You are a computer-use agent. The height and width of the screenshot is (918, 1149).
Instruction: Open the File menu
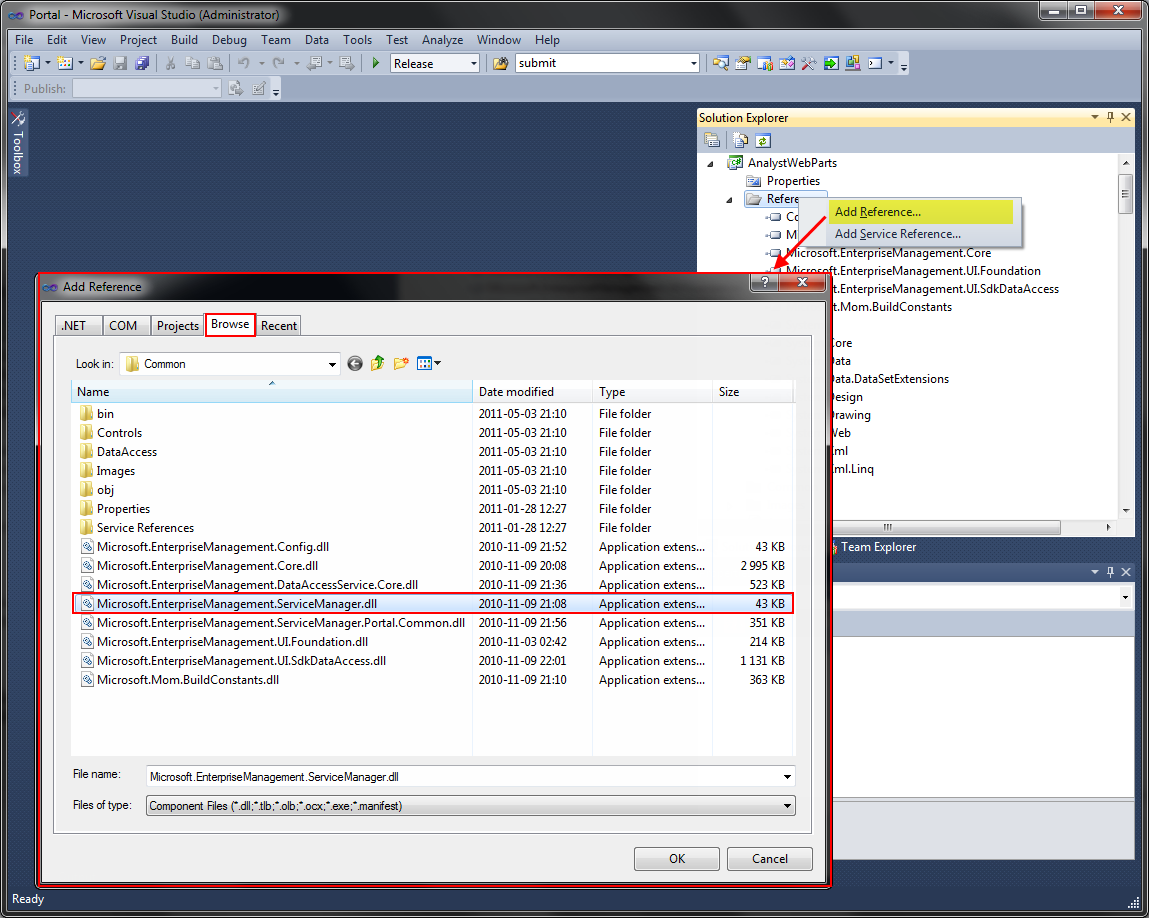(x=24, y=40)
